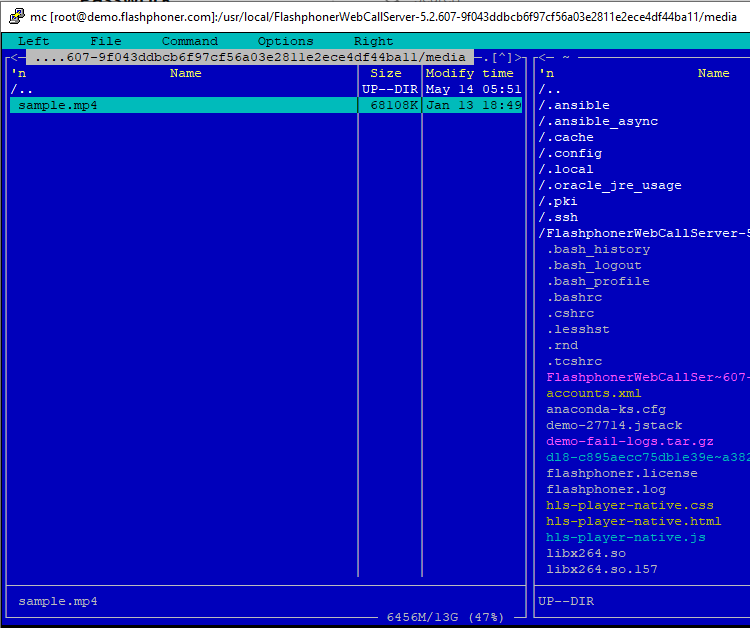Open the Right panel menu
The image size is (750, 628).
[x=374, y=41]
